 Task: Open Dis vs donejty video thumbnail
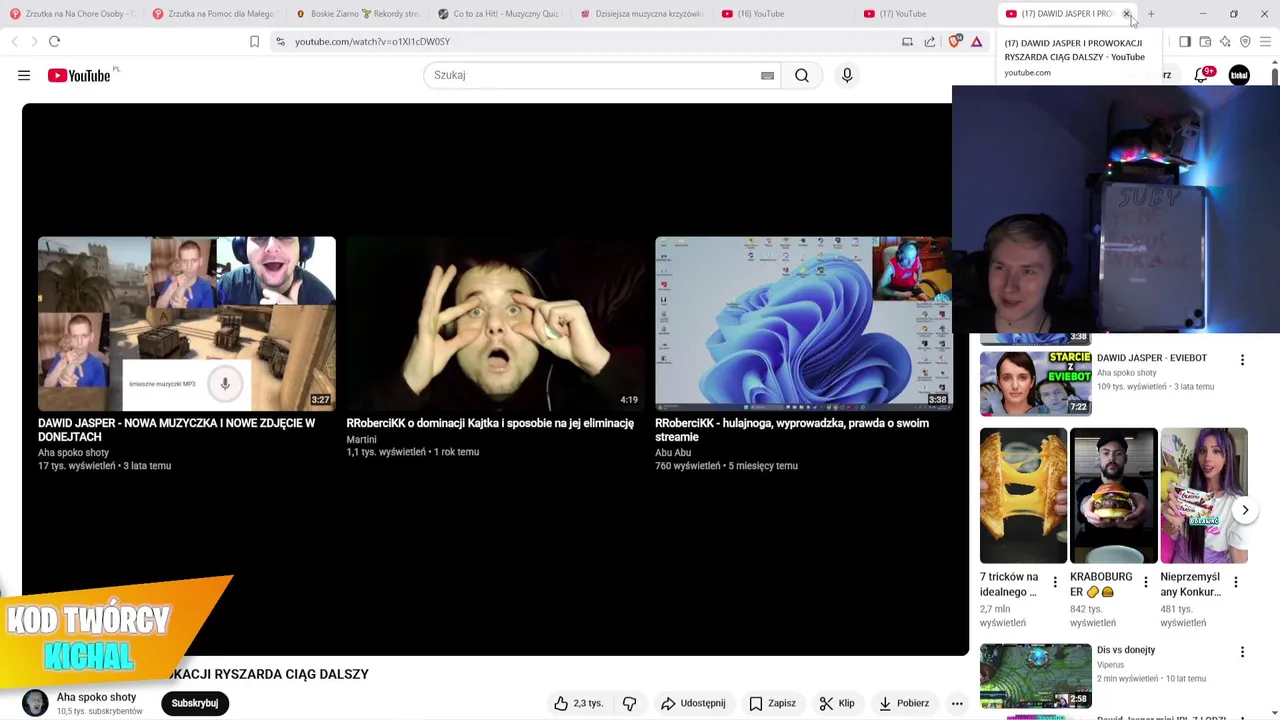coord(1036,675)
